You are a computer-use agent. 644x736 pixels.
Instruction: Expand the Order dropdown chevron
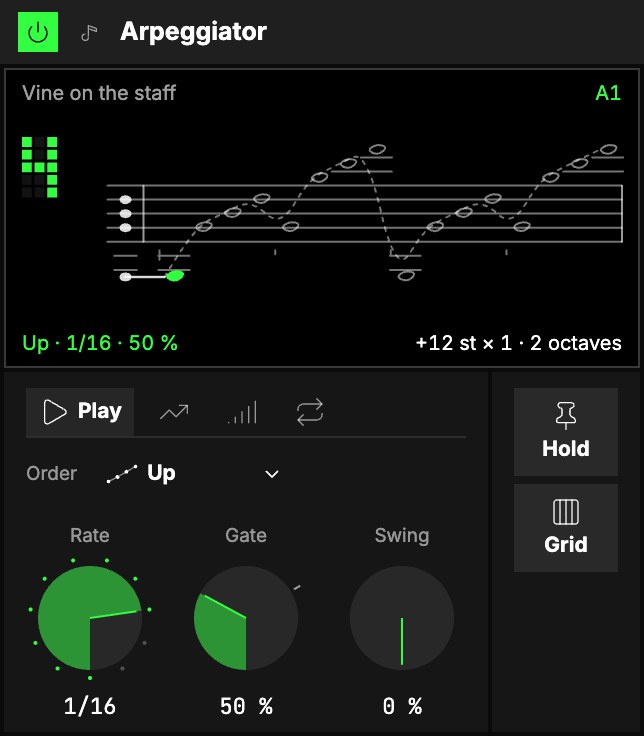(x=272, y=474)
